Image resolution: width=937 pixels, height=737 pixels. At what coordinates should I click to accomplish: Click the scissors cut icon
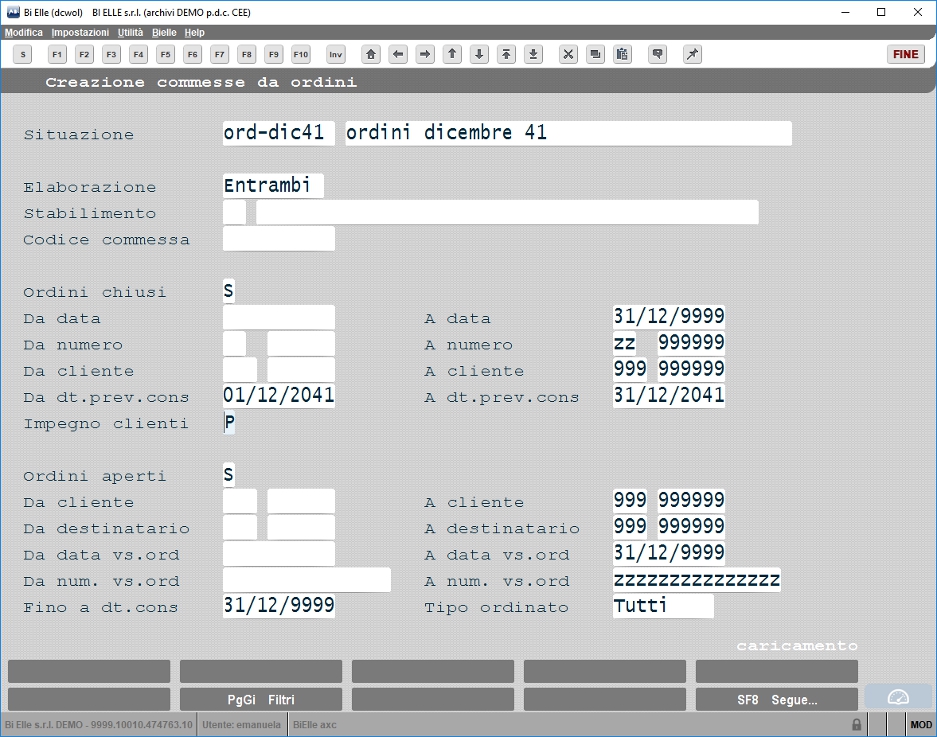(x=568, y=54)
